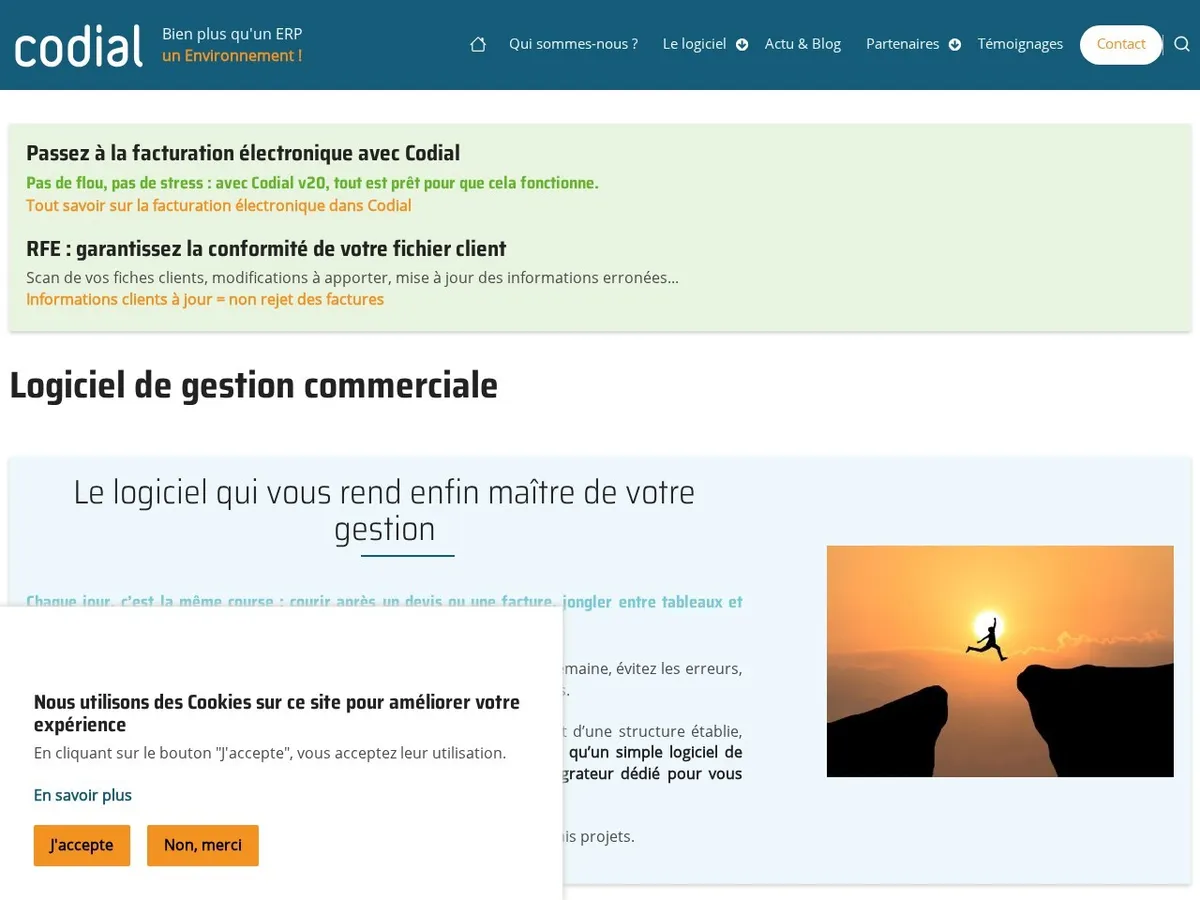Decline cookies with Non, merci button
The image size is (1200, 900).
click(203, 845)
